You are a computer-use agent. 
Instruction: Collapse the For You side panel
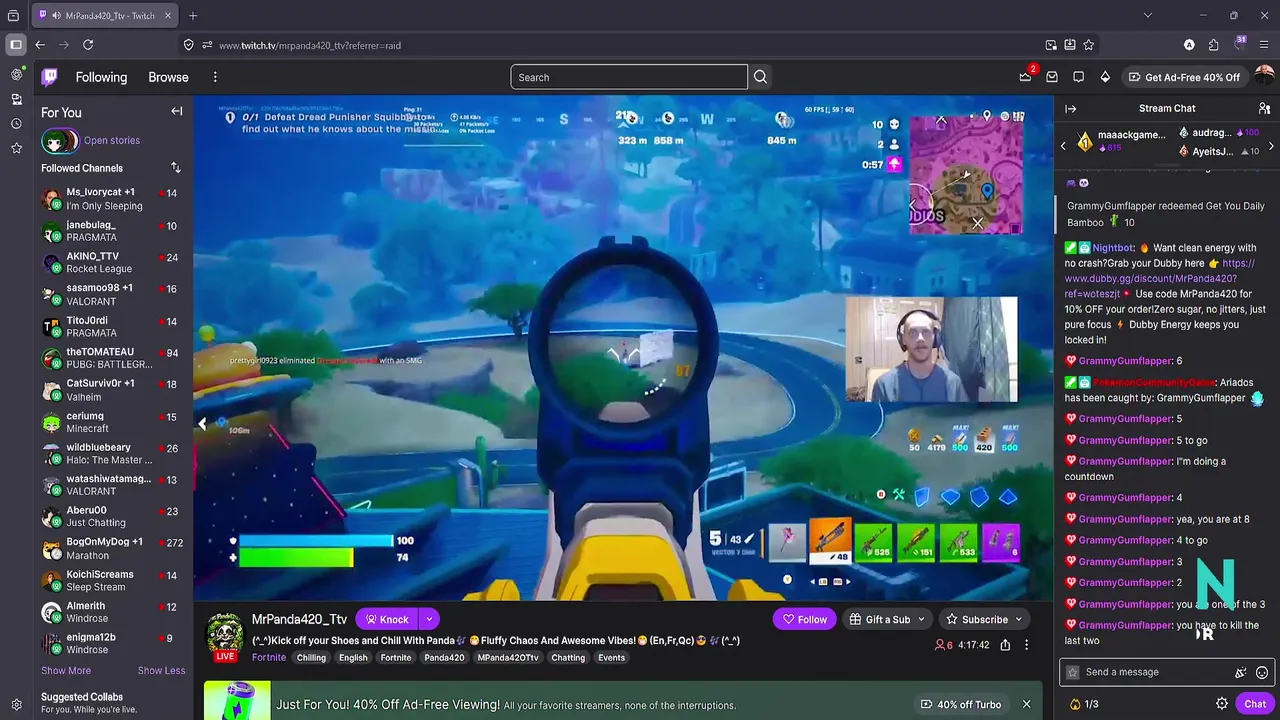(177, 111)
